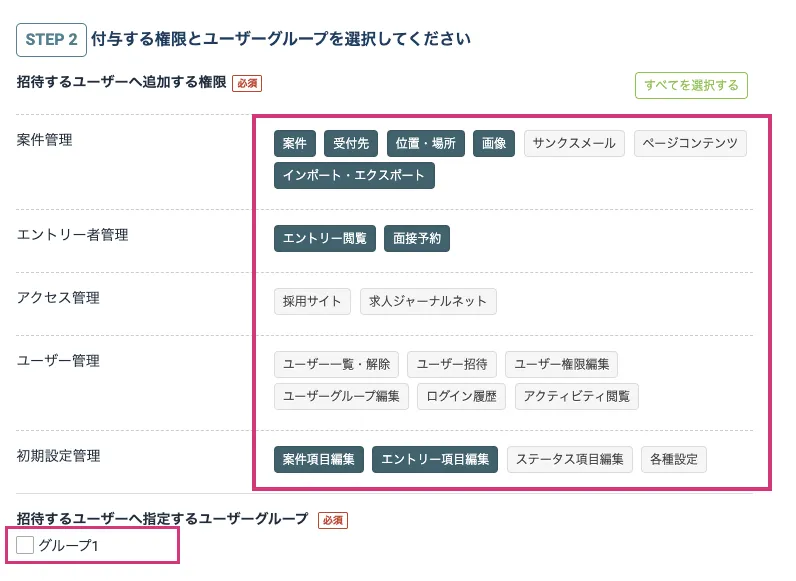Enable the ユーザー一覧・解除 permission

(x=337, y=364)
